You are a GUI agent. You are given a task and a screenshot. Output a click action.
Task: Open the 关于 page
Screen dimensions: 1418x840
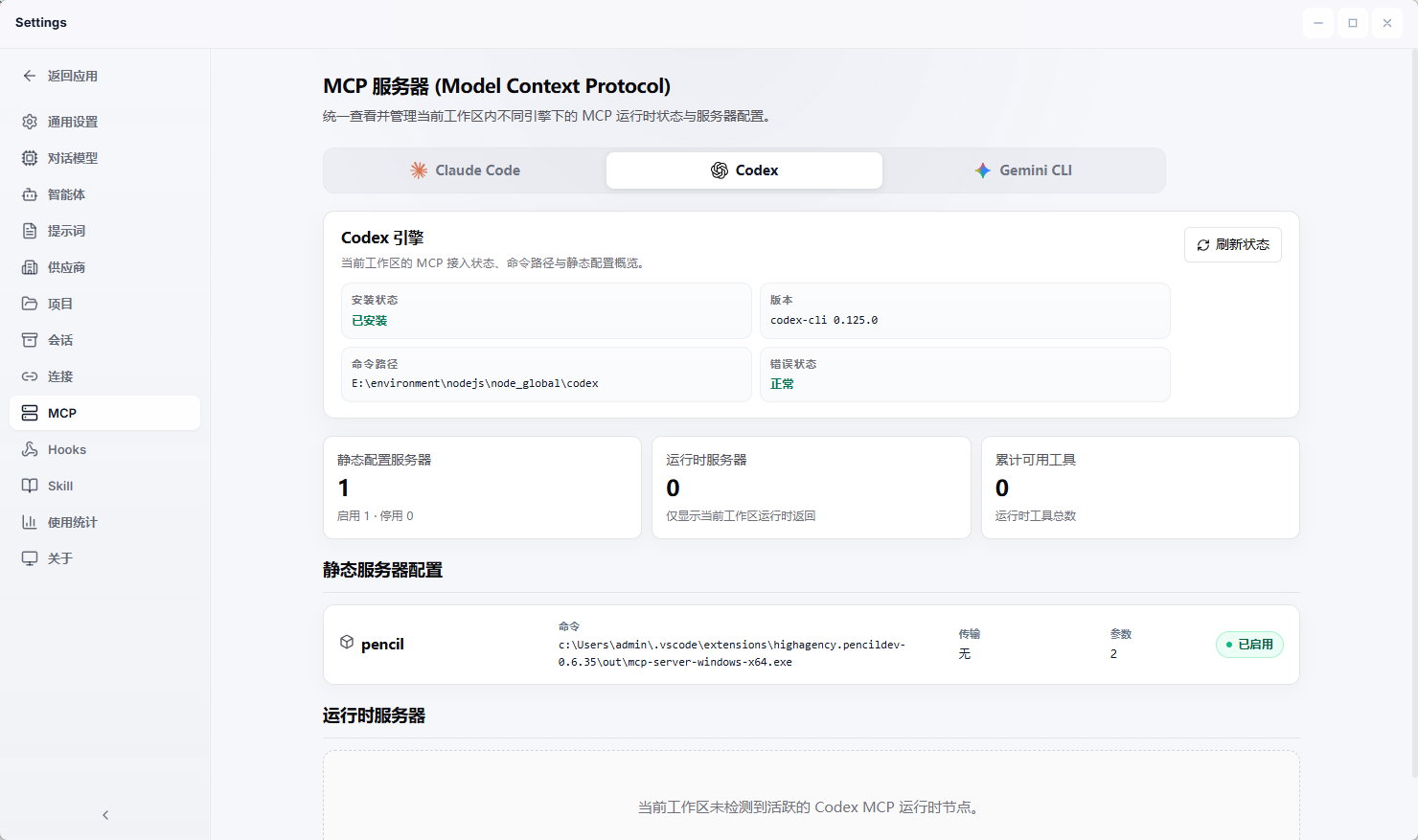tap(105, 558)
